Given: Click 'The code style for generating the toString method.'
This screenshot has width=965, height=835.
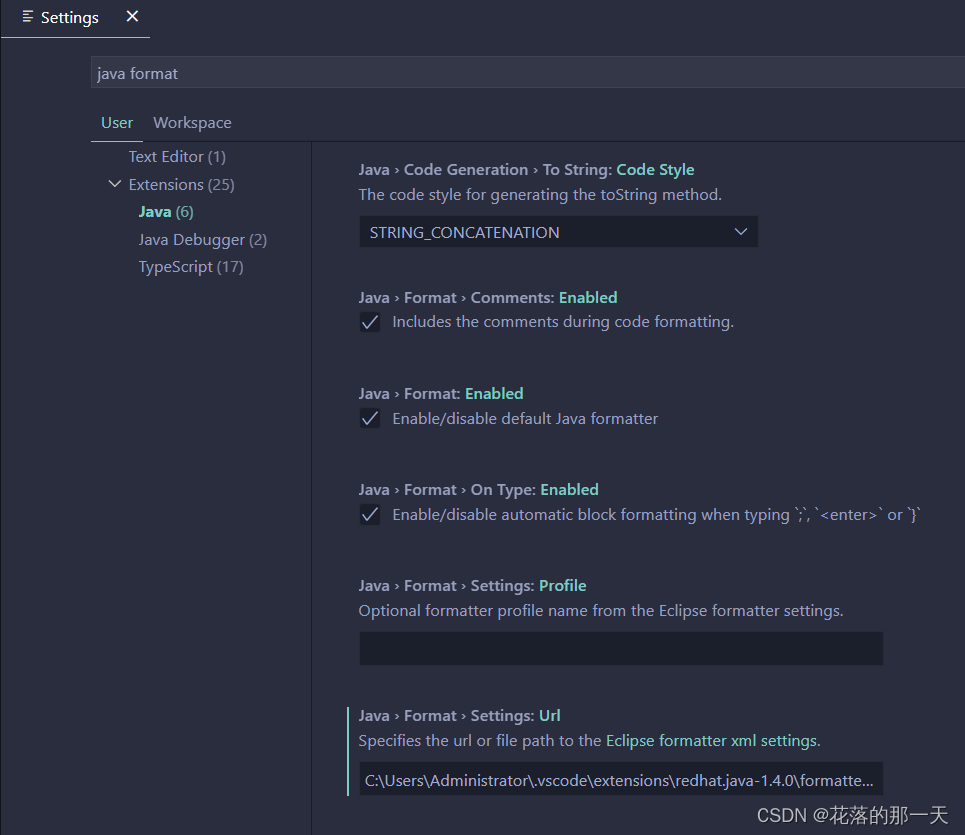Looking at the screenshot, I should 540,194.
